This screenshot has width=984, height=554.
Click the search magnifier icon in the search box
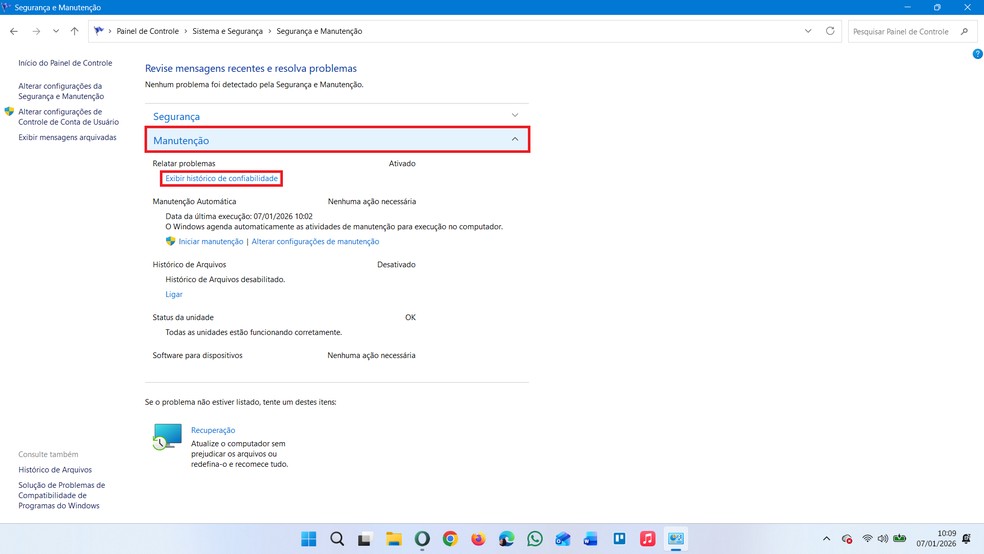965,31
